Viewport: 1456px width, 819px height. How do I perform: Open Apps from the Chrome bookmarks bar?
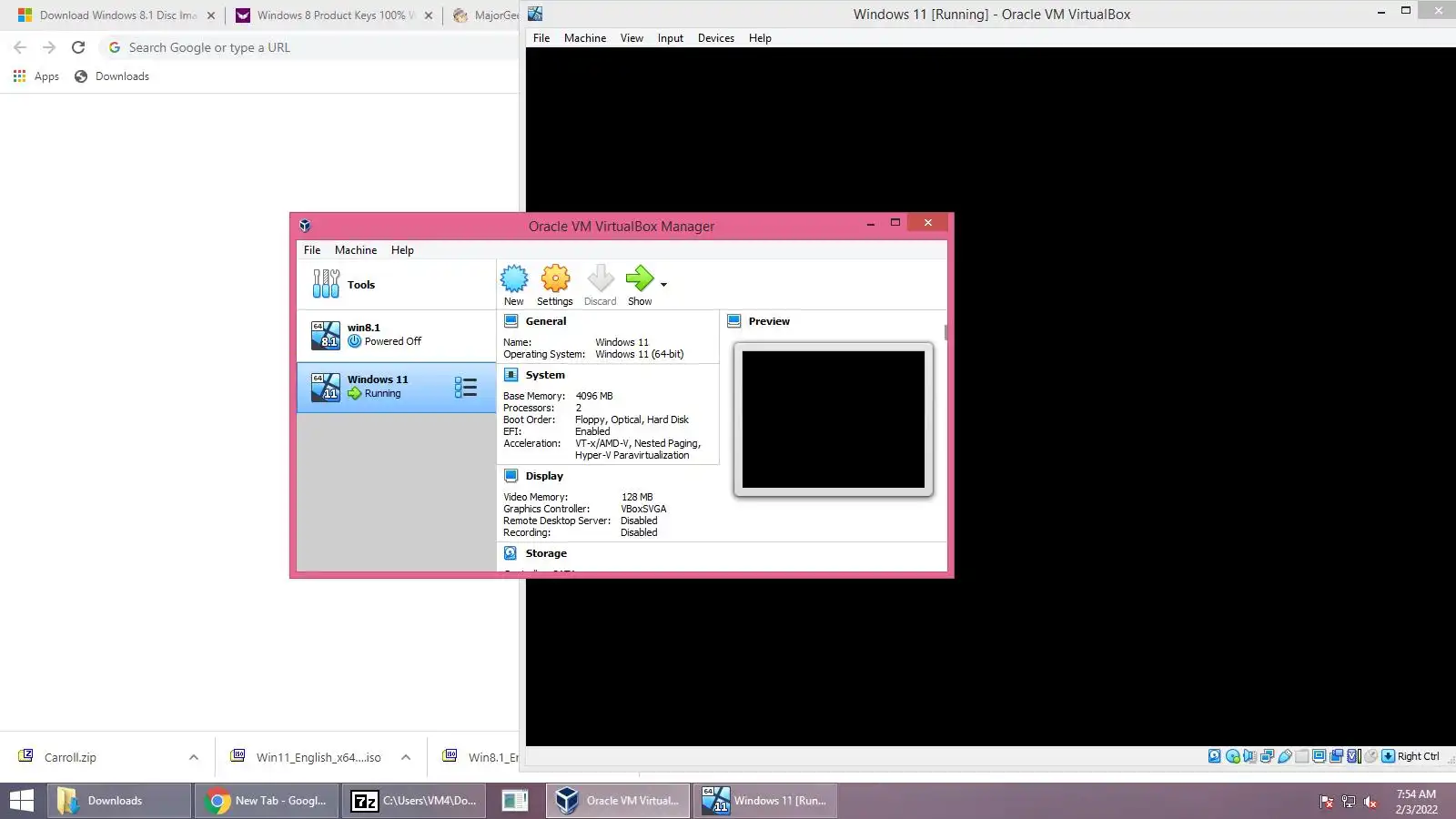click(x=36, y=76)
